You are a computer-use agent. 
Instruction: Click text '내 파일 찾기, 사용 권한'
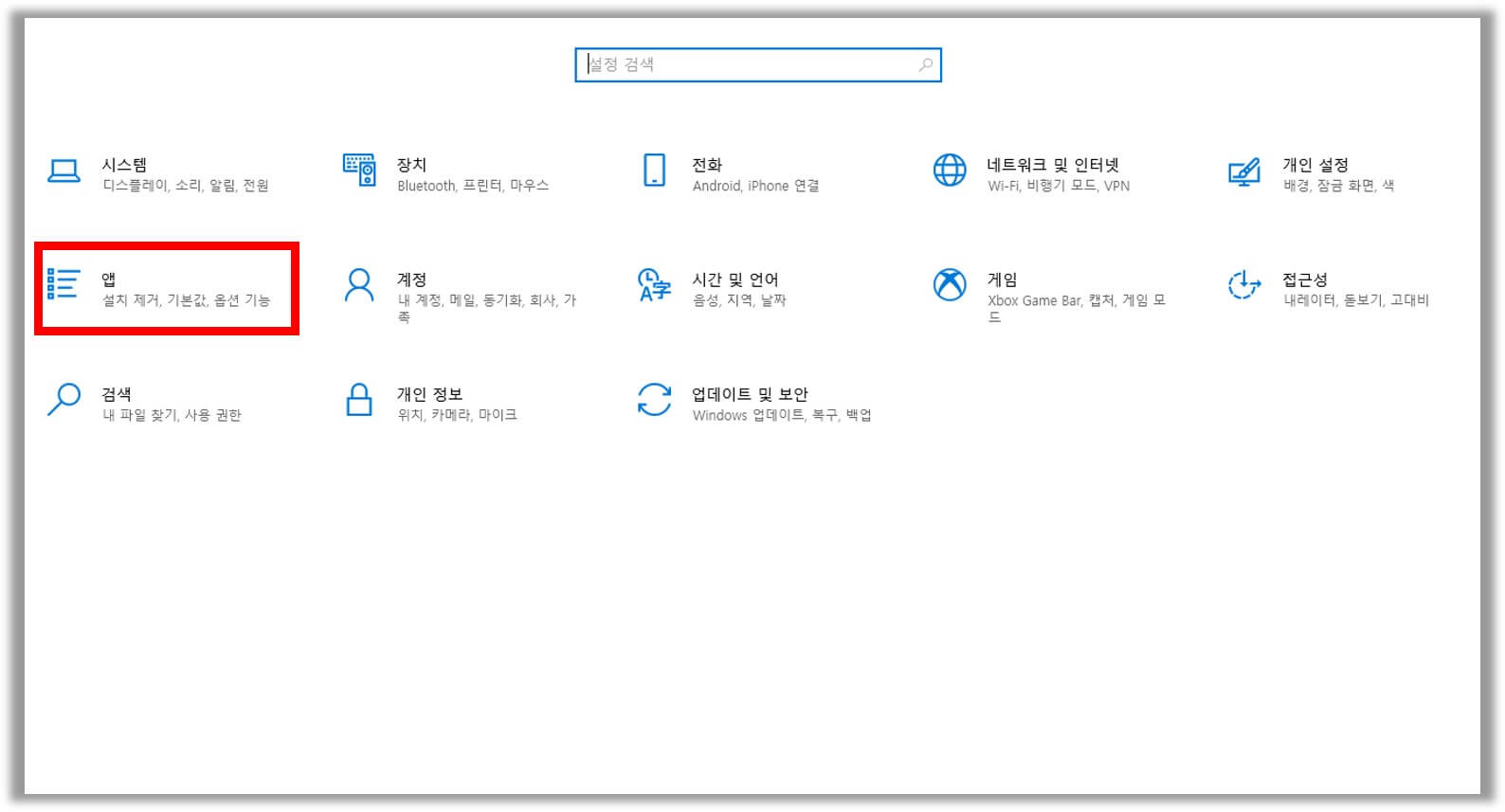(172, 415)
